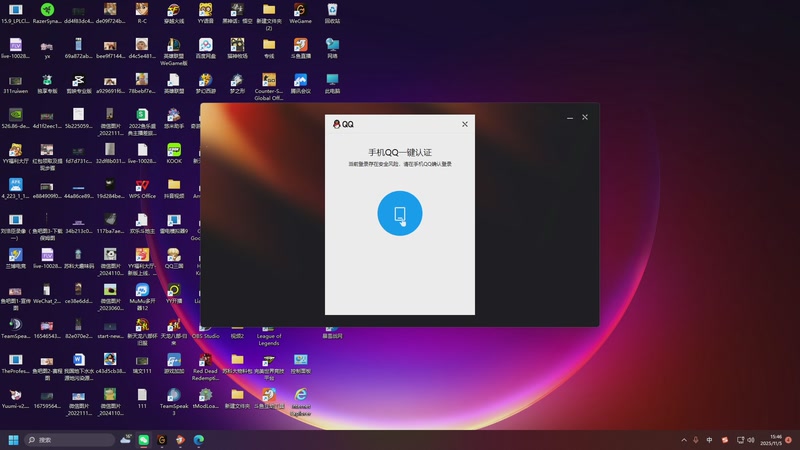Open Microsoft Edge from the taskbar
Image resolution: width=800 pixels, height=450 pixels.
point(199,440)
